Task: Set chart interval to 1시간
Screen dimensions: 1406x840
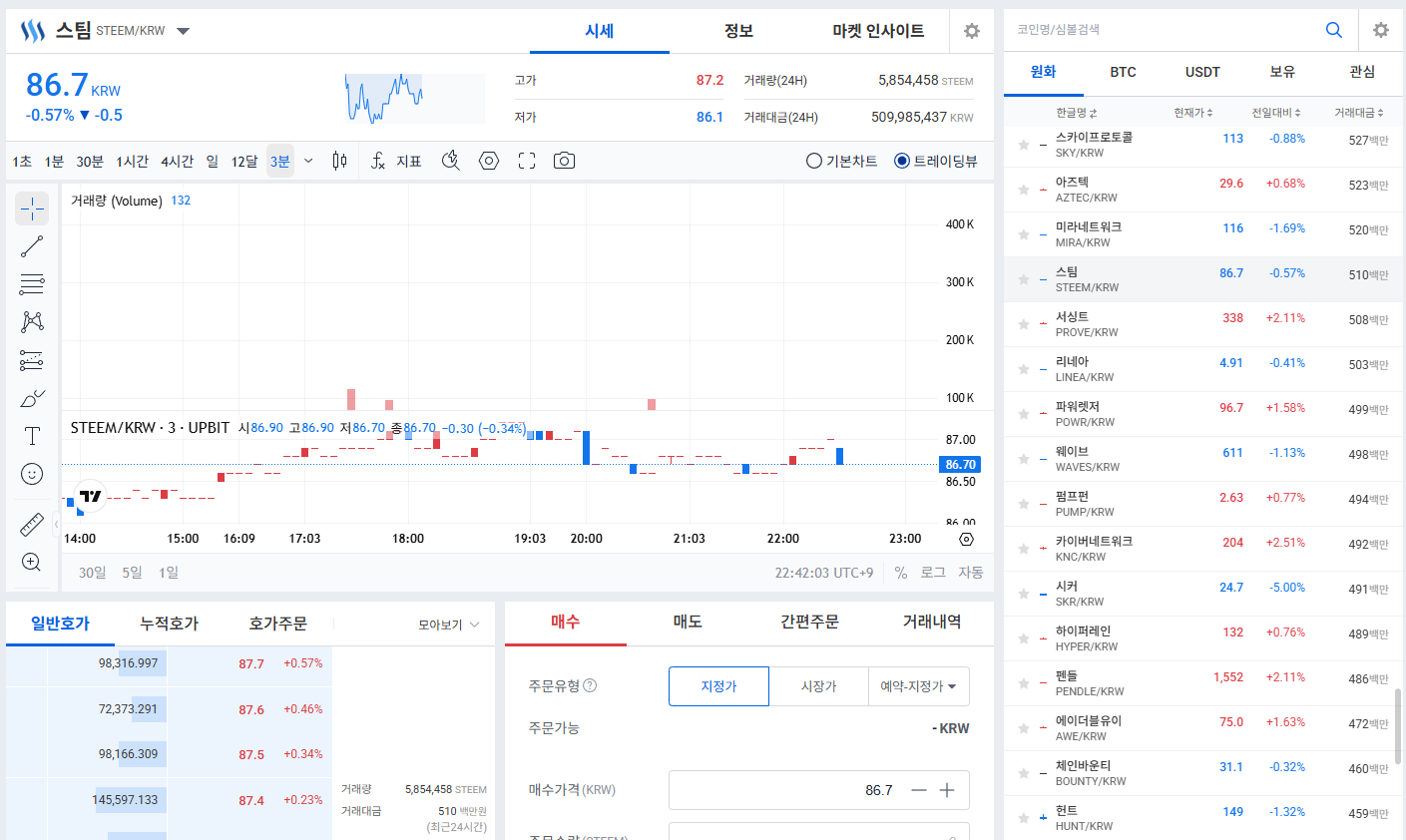Action: pyautogui.click(x=132, y=162)
